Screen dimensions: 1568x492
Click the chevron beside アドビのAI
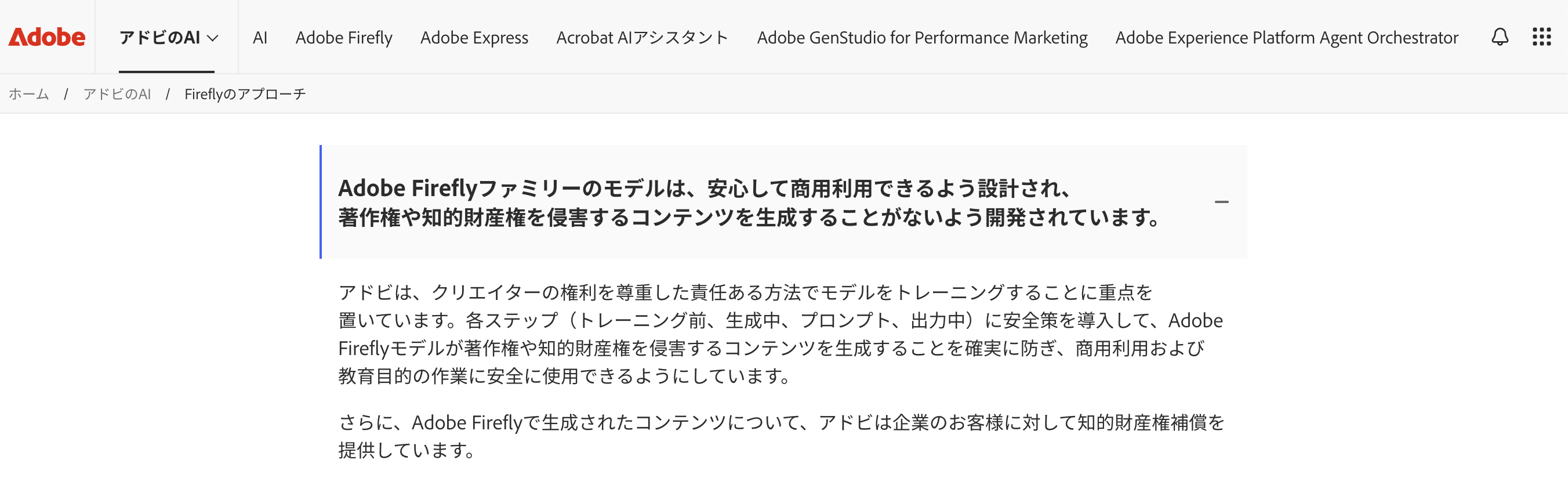click(212, 38)
